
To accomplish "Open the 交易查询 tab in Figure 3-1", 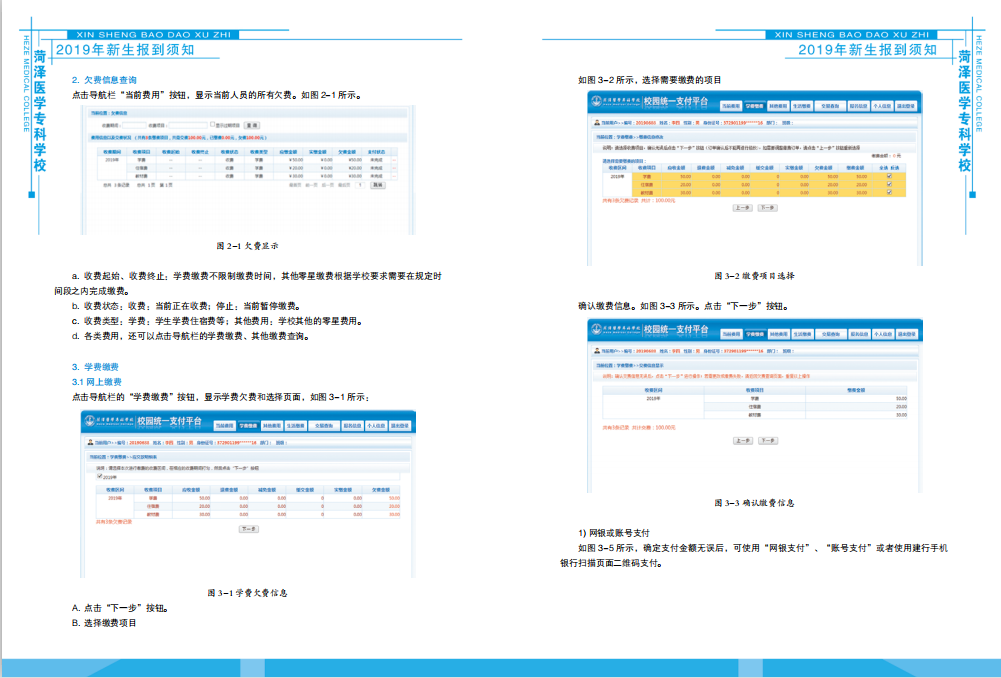I will pos(324,426).
